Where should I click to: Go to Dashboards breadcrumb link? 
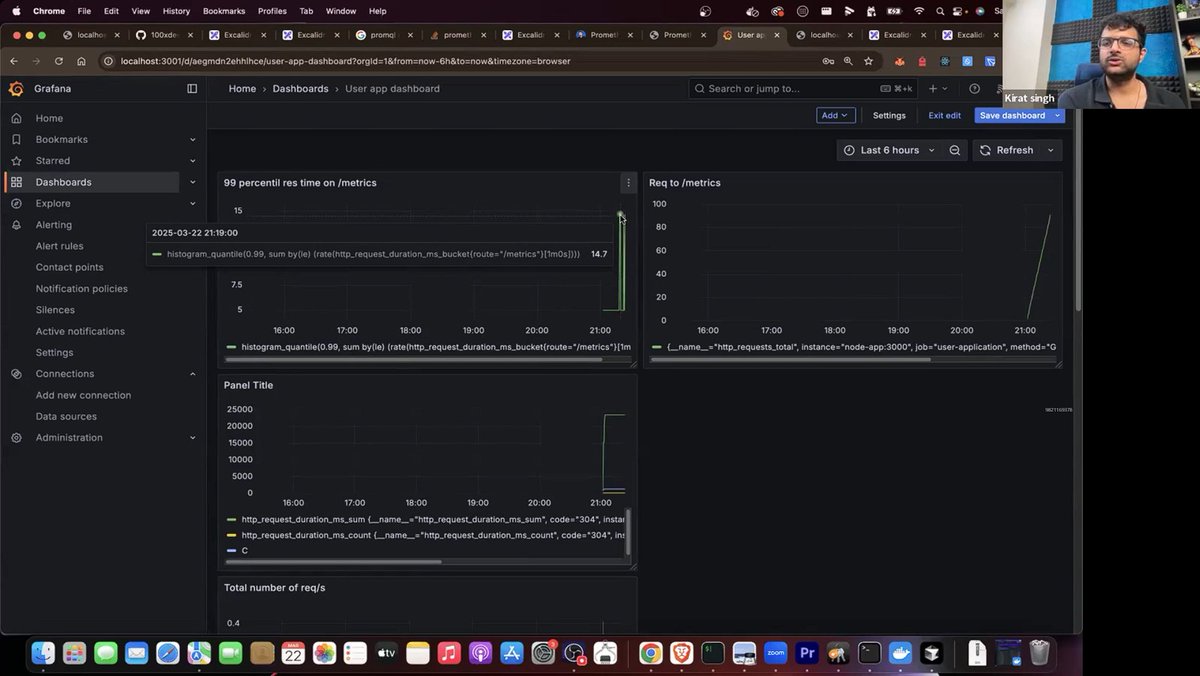click(300, 89)
